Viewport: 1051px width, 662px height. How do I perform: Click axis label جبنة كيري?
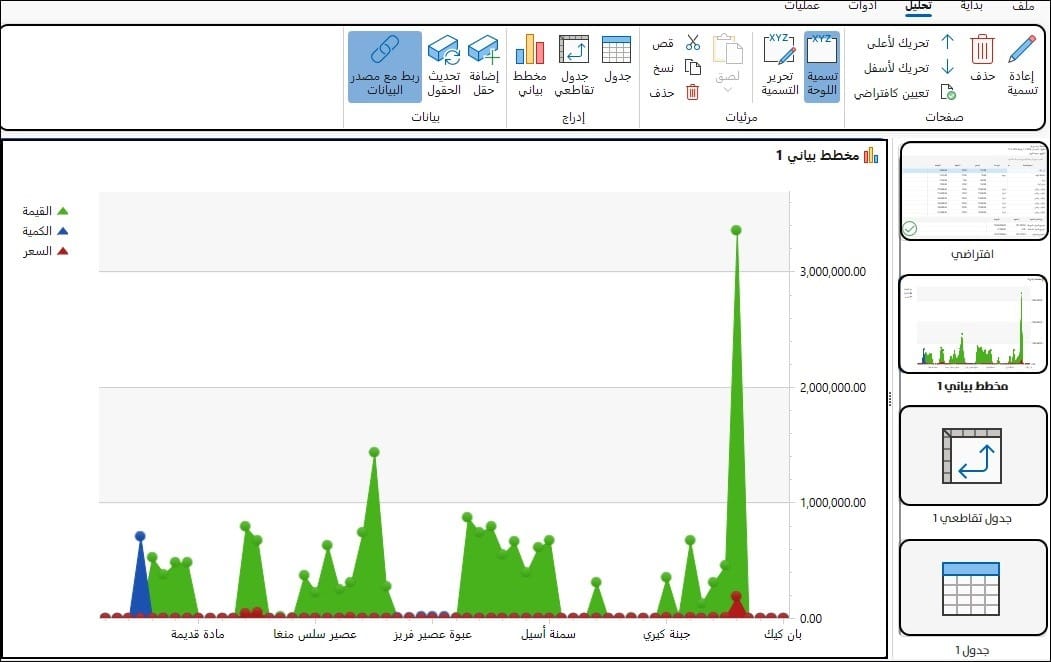pos(666,634)
